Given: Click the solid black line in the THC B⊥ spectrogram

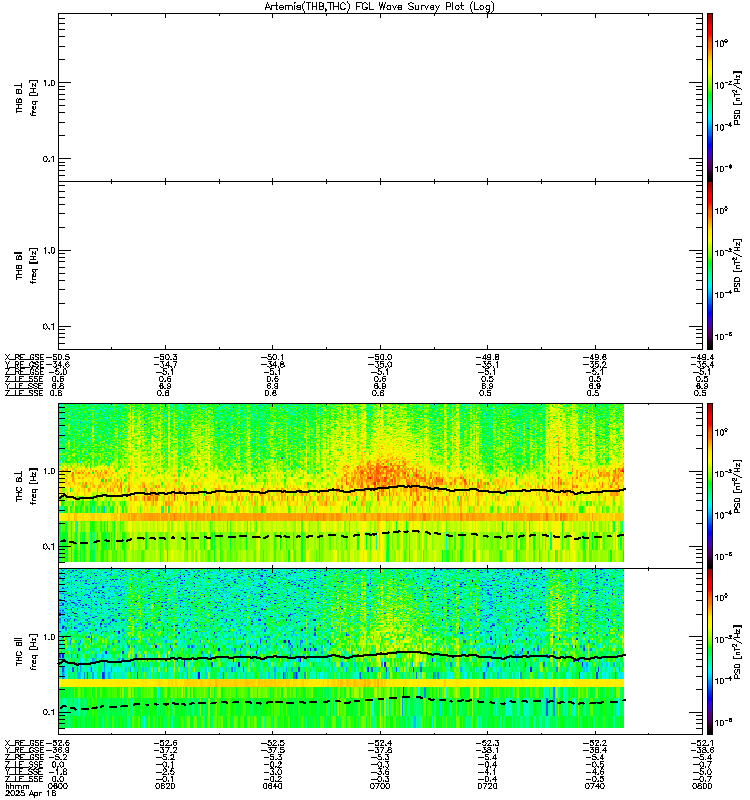Looking at the screenshot, I should pos(342,490).
